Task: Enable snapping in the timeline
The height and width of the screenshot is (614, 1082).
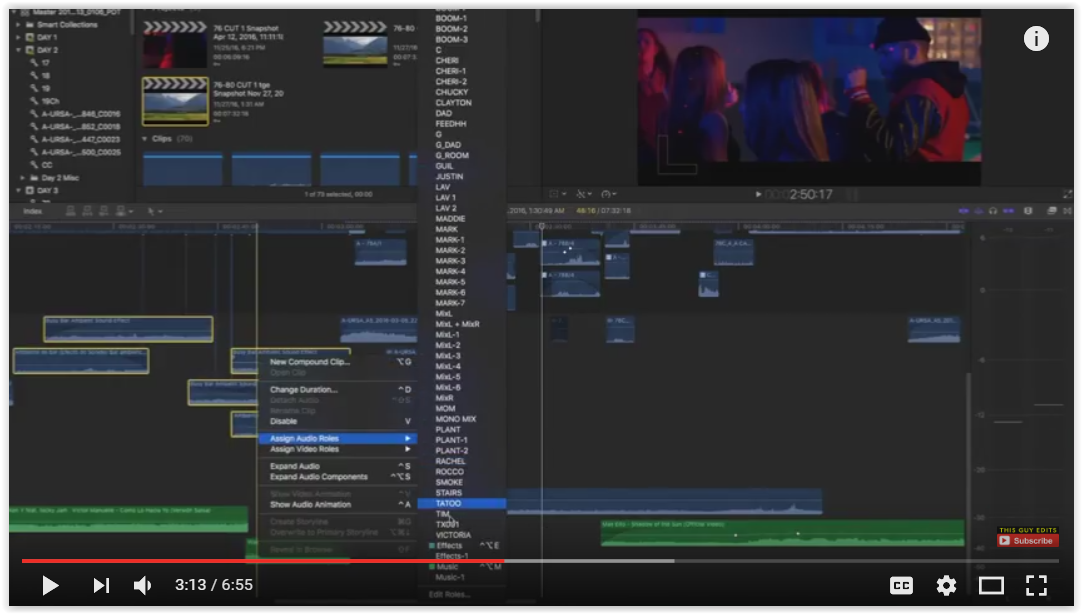Action: point(1008,211)
